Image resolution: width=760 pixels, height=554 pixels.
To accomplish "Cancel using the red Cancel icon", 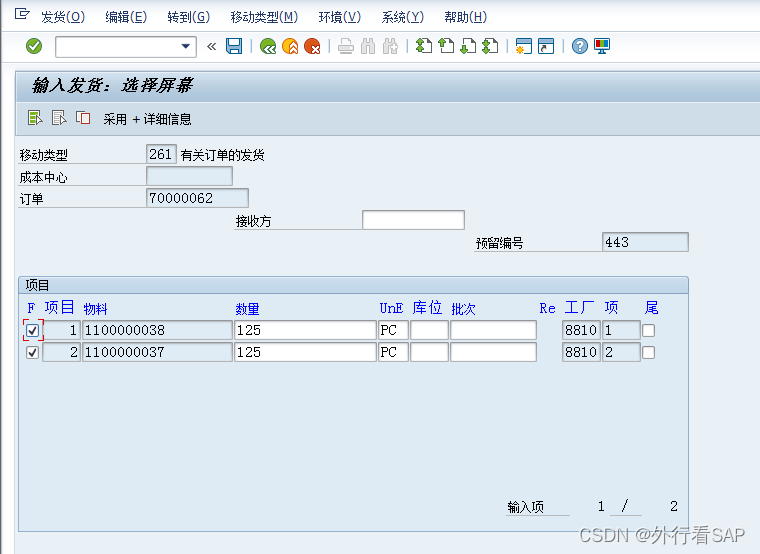I will pyautogui.click(x=312, y=47).
